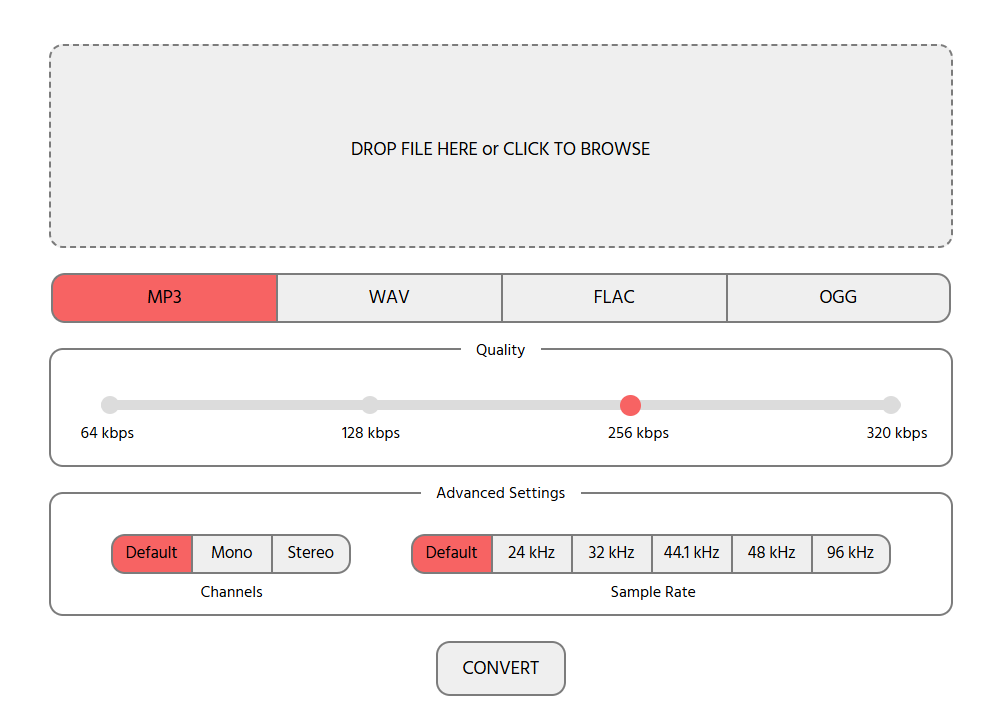Set quality slider to 320 kbps
The image size is (1005, 722).
[891, 405]
